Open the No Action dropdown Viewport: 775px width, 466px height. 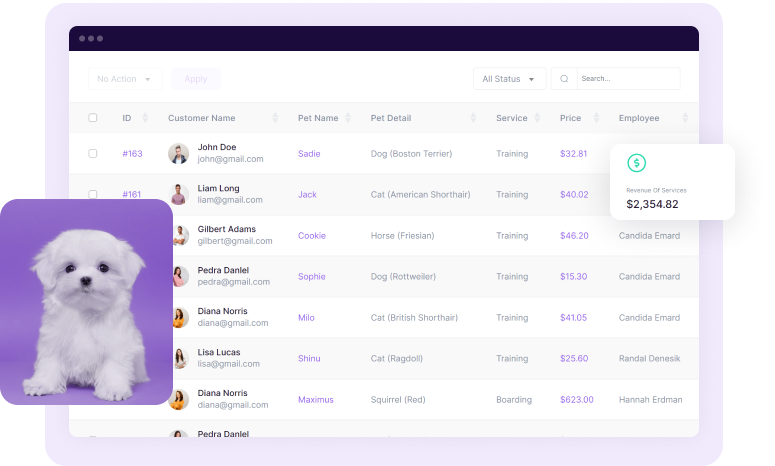point(125,79)
